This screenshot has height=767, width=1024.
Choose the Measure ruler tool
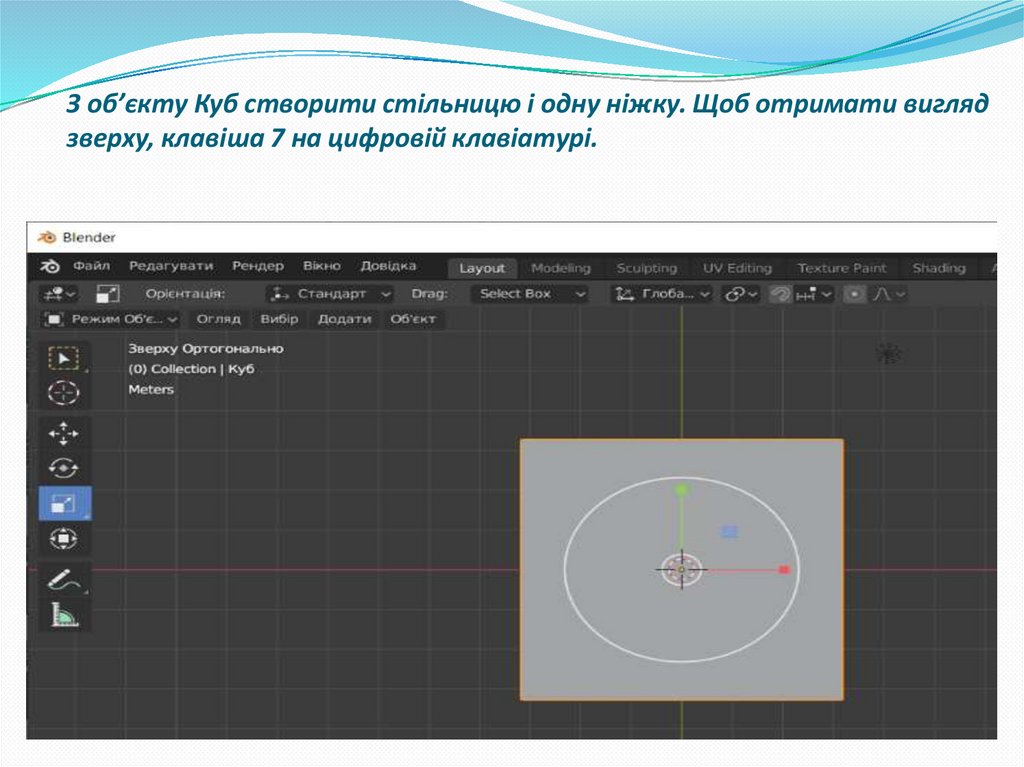tap(64, 615)
